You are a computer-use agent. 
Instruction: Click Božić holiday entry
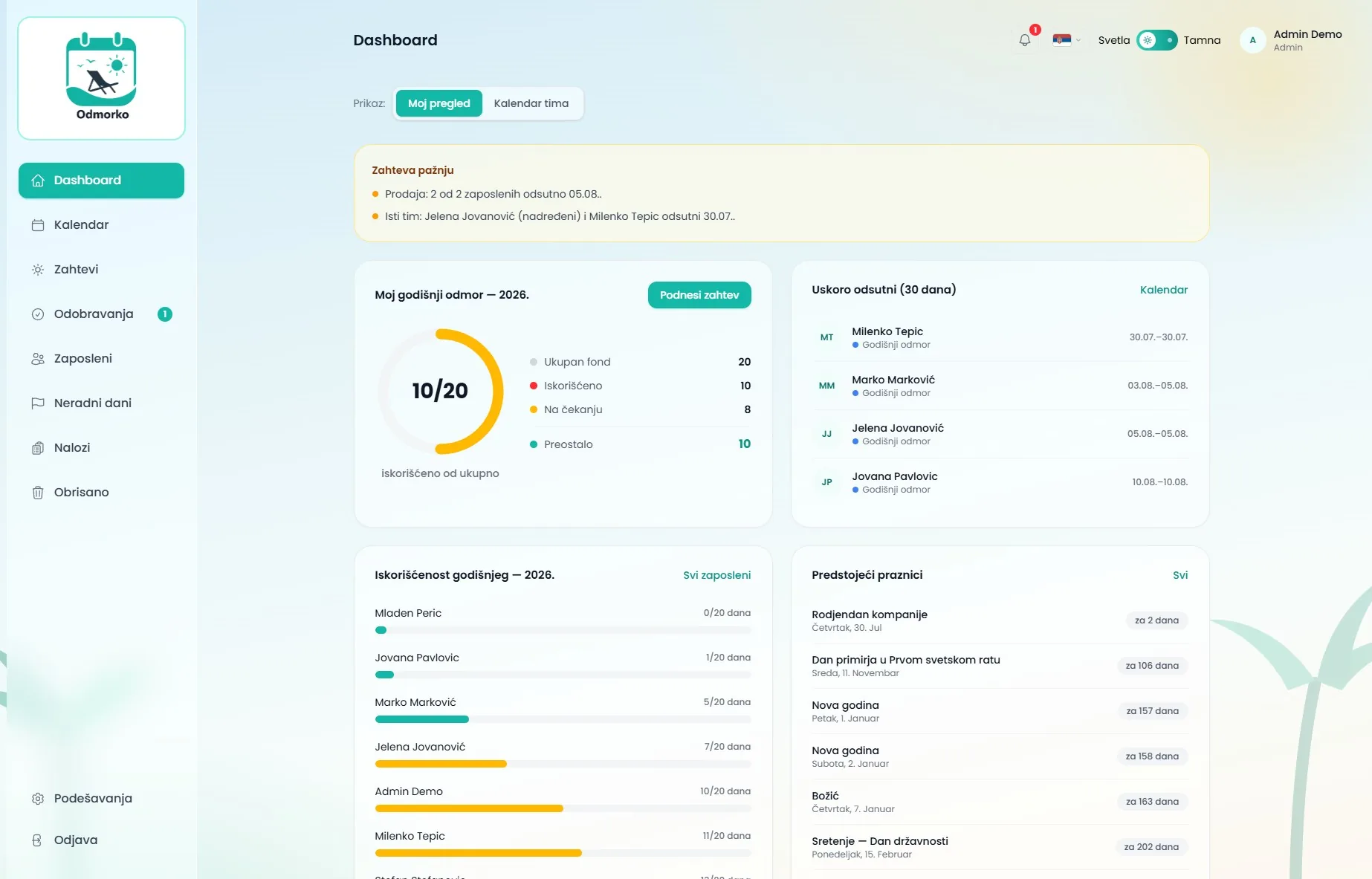pos(1000,802)
